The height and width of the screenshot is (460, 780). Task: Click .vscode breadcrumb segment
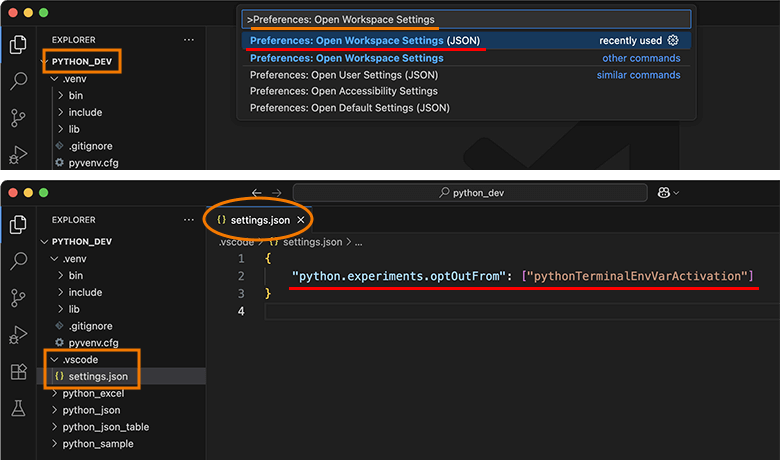pos(236,242)
